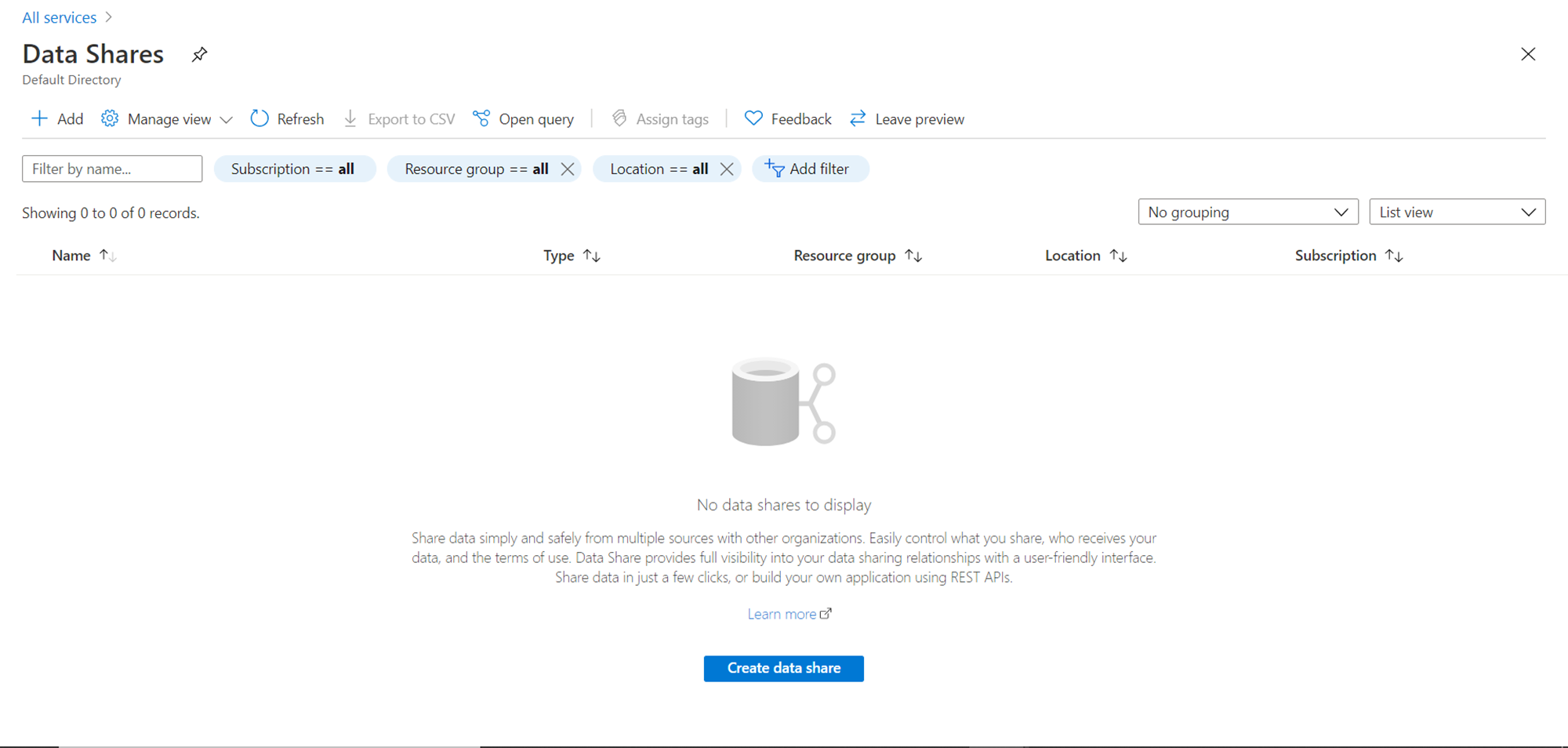Click Leave preview swap icon
The width and height of the screenshot is (1568, 748).
(858, 118)
